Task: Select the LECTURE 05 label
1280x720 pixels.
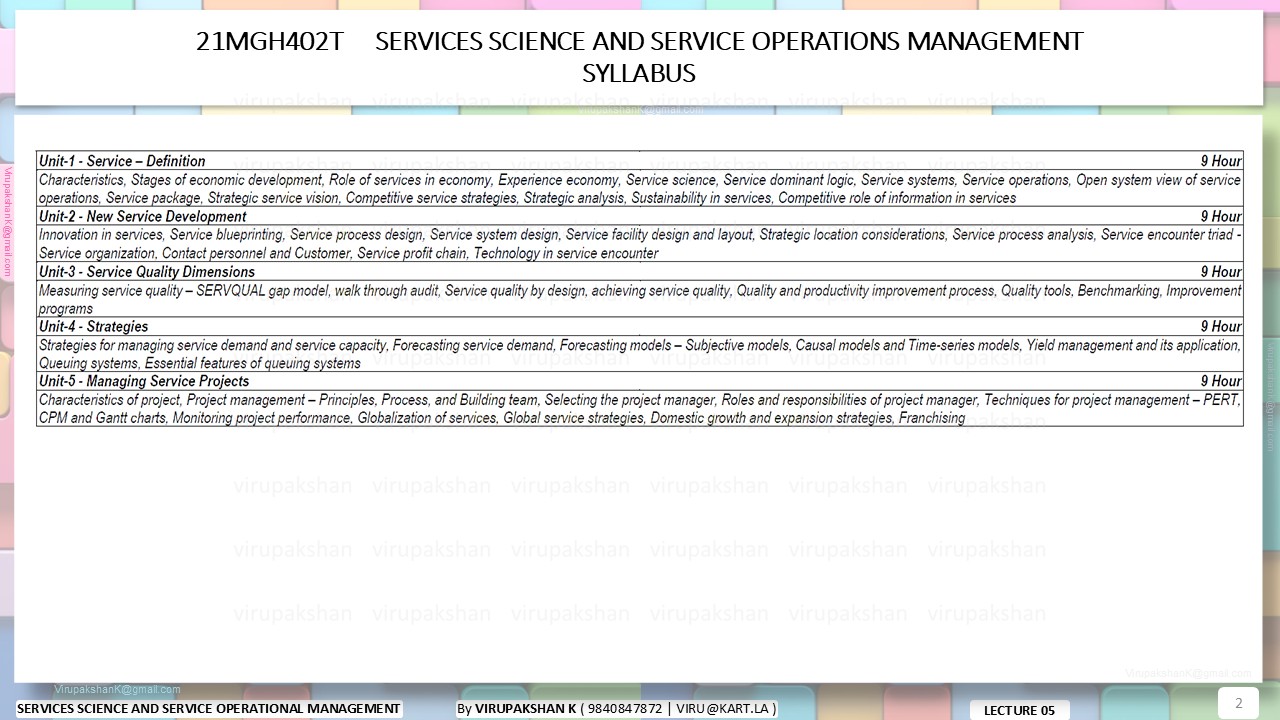Action: (x=1019, y=711)
